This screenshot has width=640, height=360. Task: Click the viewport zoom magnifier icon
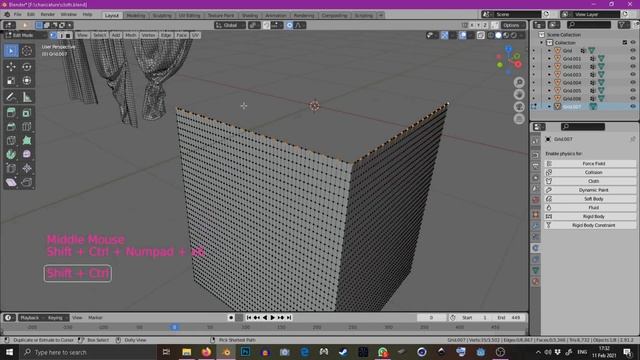(519, 82)
